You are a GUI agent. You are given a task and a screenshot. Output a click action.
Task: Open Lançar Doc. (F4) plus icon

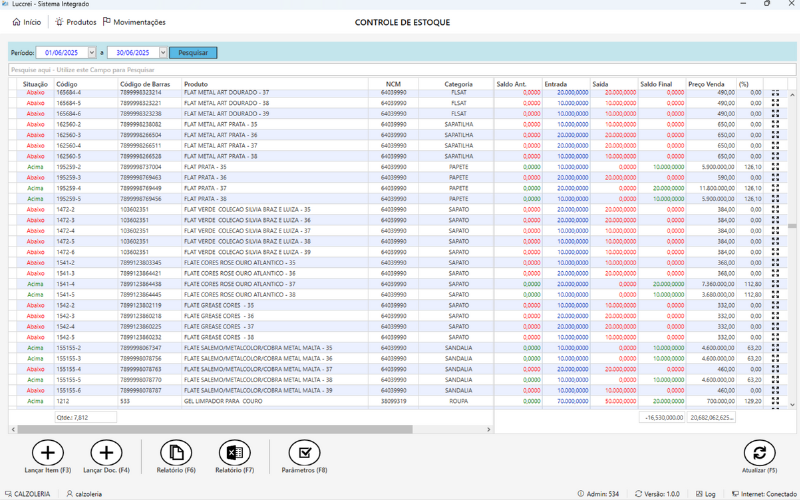coord(107,453)
